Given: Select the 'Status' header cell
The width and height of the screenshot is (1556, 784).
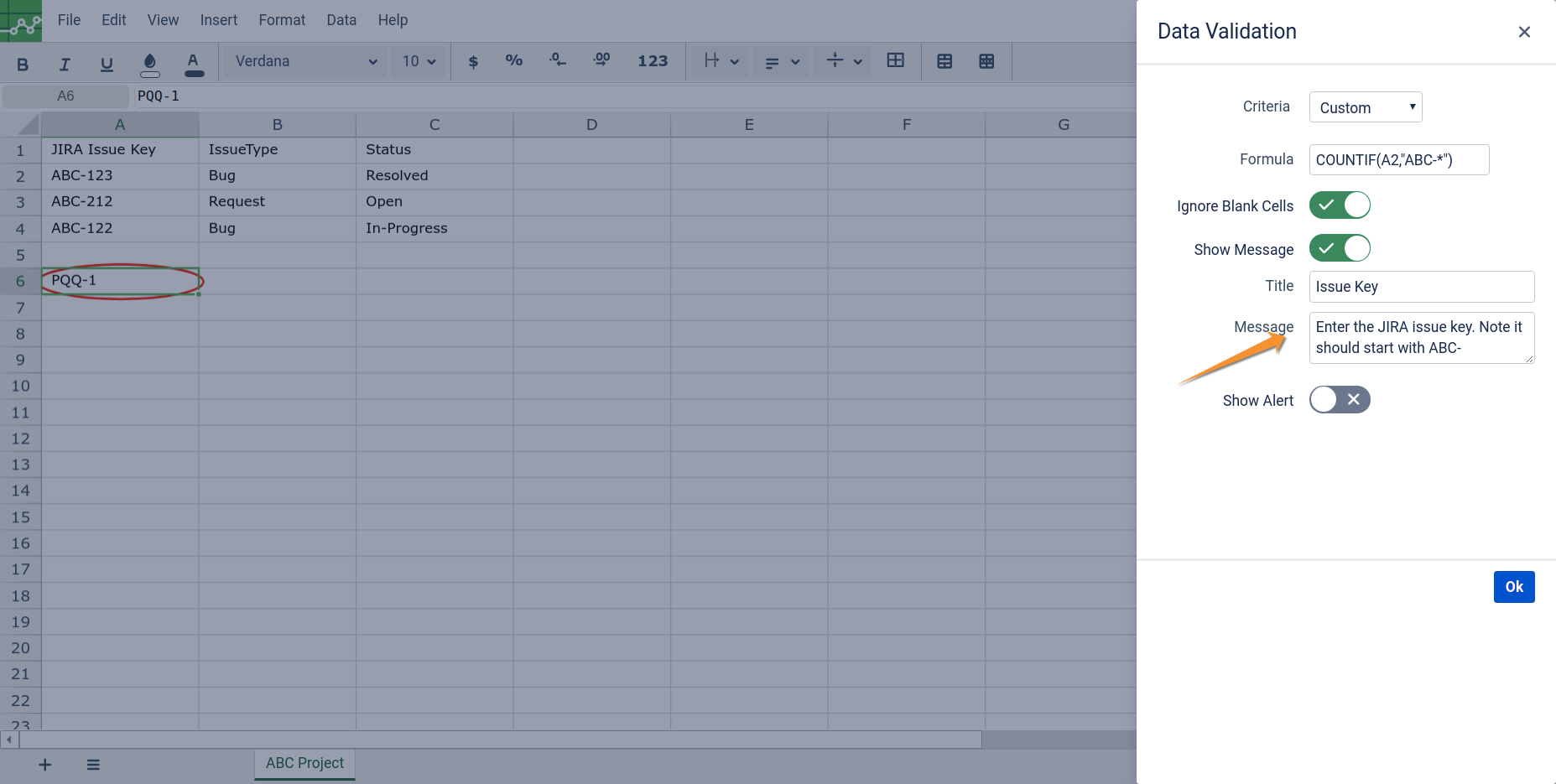Looking at the screenshot, I should tap(435, 150).
